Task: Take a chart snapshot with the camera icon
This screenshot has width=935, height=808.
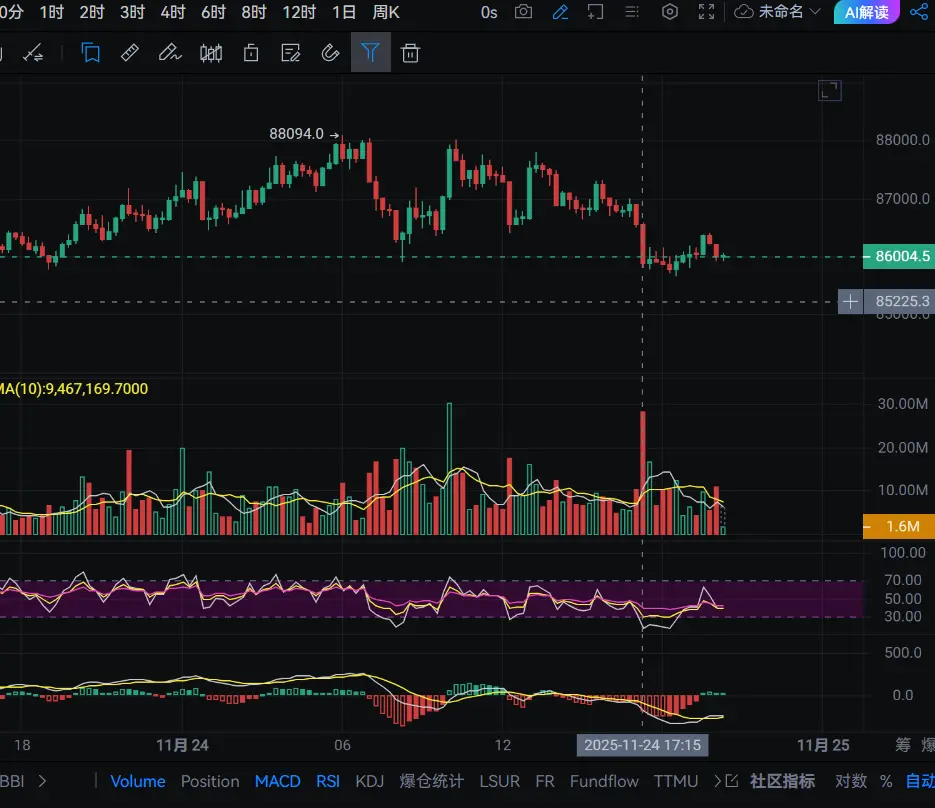Action: tap(523, 12)
